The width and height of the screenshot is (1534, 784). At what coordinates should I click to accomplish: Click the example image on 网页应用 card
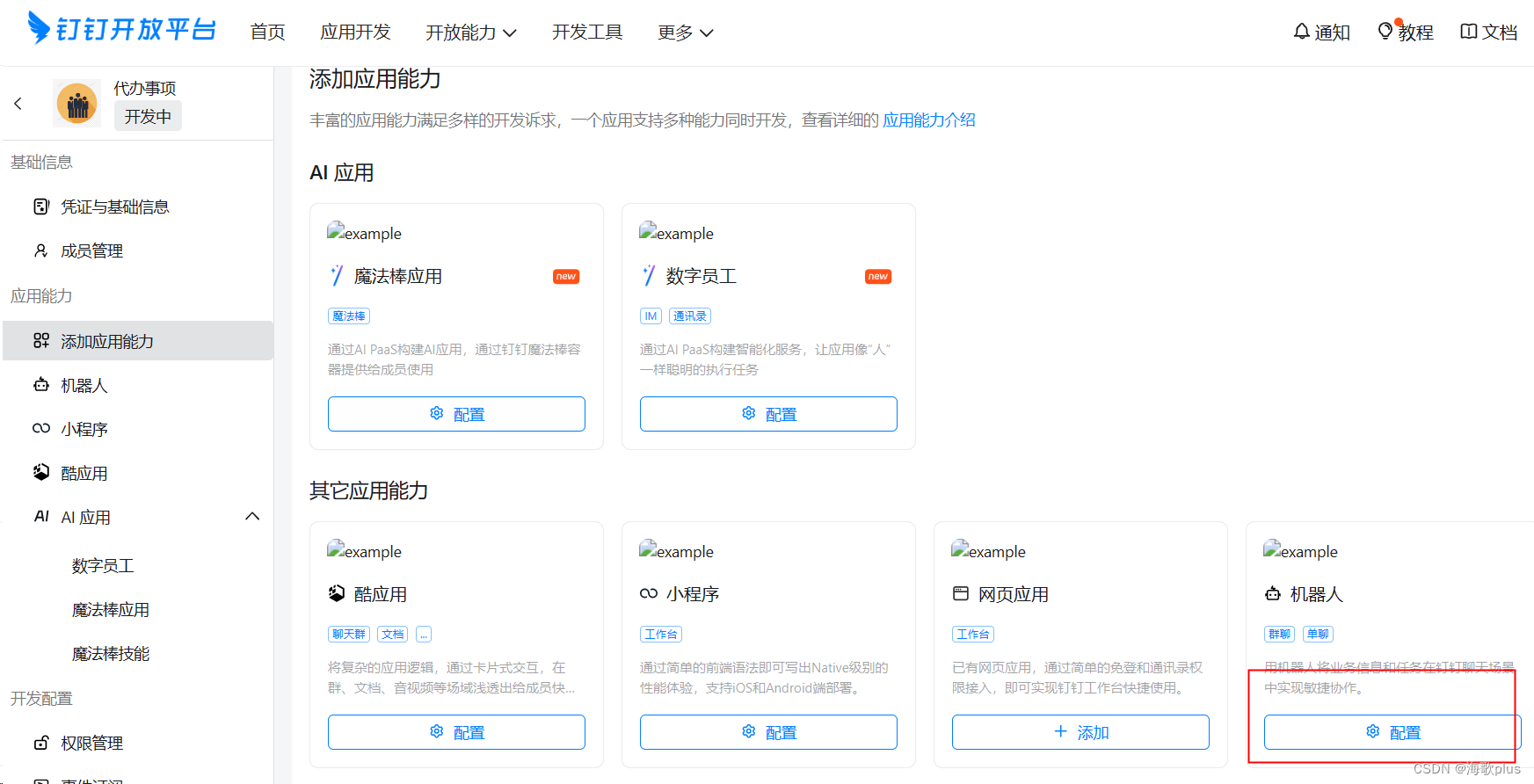(x=989, y=550)
